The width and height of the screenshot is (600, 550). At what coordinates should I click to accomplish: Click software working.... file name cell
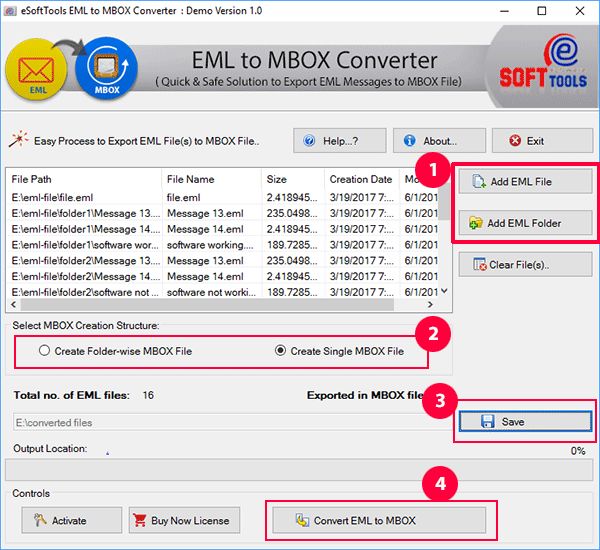(x=210, y=245)
